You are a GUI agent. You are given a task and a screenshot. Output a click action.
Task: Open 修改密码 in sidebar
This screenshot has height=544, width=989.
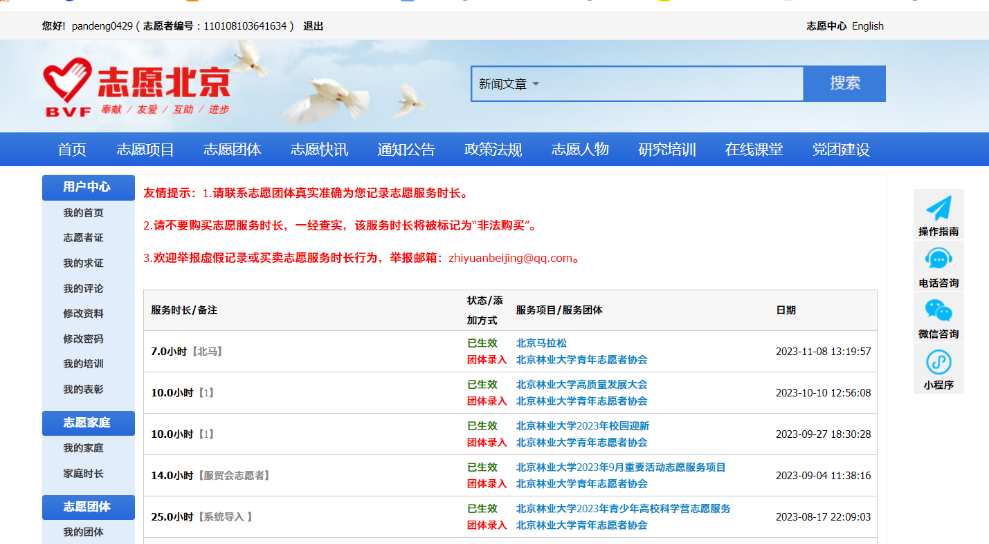click(x=83, y=339)
